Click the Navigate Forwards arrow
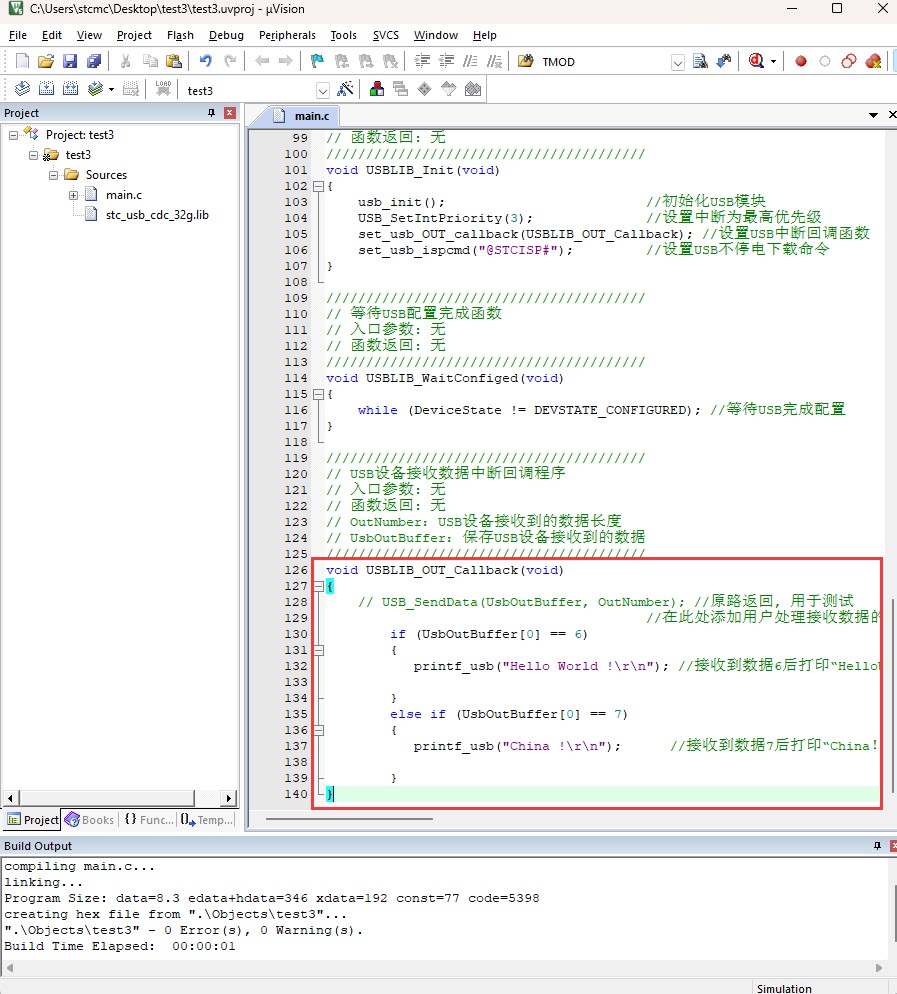The width and height of the screenshot is (897, 994). click(286, 61)
